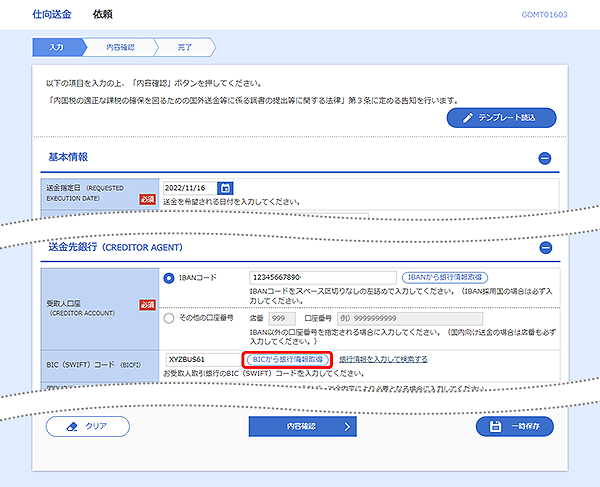600x487 pixels.
Task: Select the 完了 step tab
Action: click(x=185, y=47)
